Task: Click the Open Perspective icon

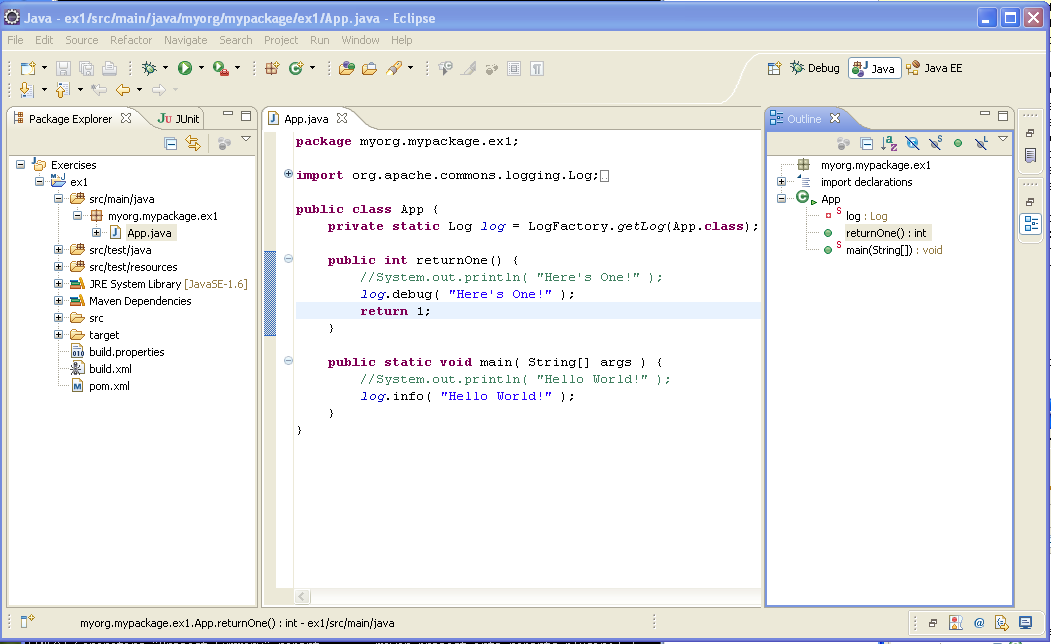Action: [x=774, y=68]
